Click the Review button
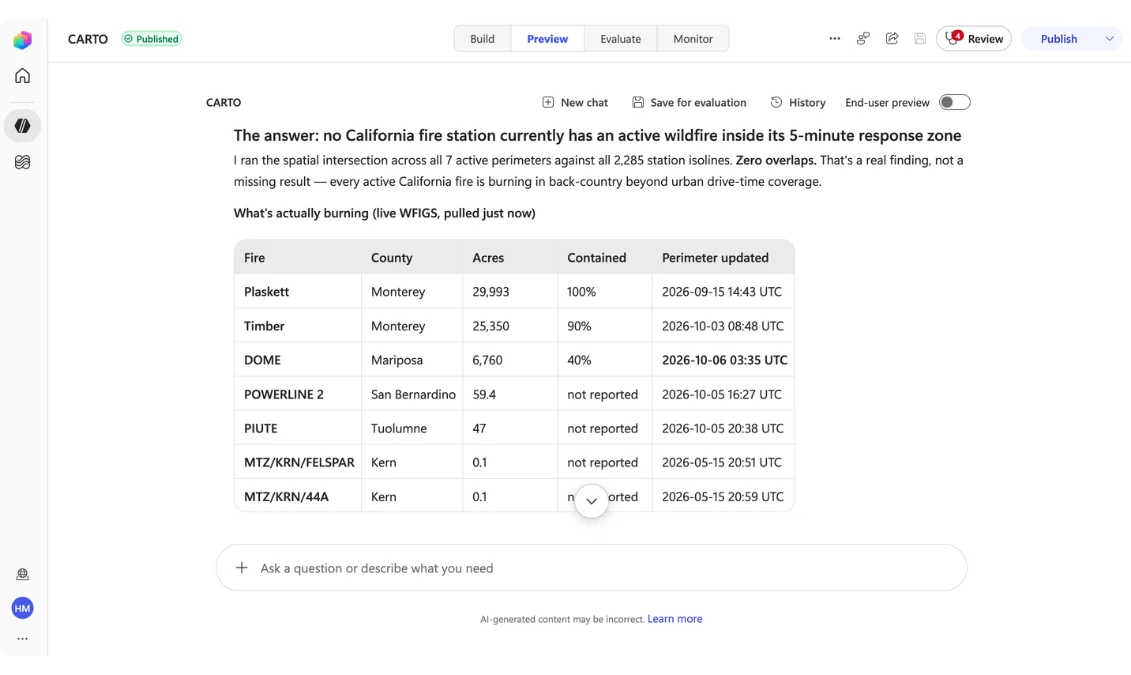The height and width of the screenshot is (675, 1131). [974, 39]
